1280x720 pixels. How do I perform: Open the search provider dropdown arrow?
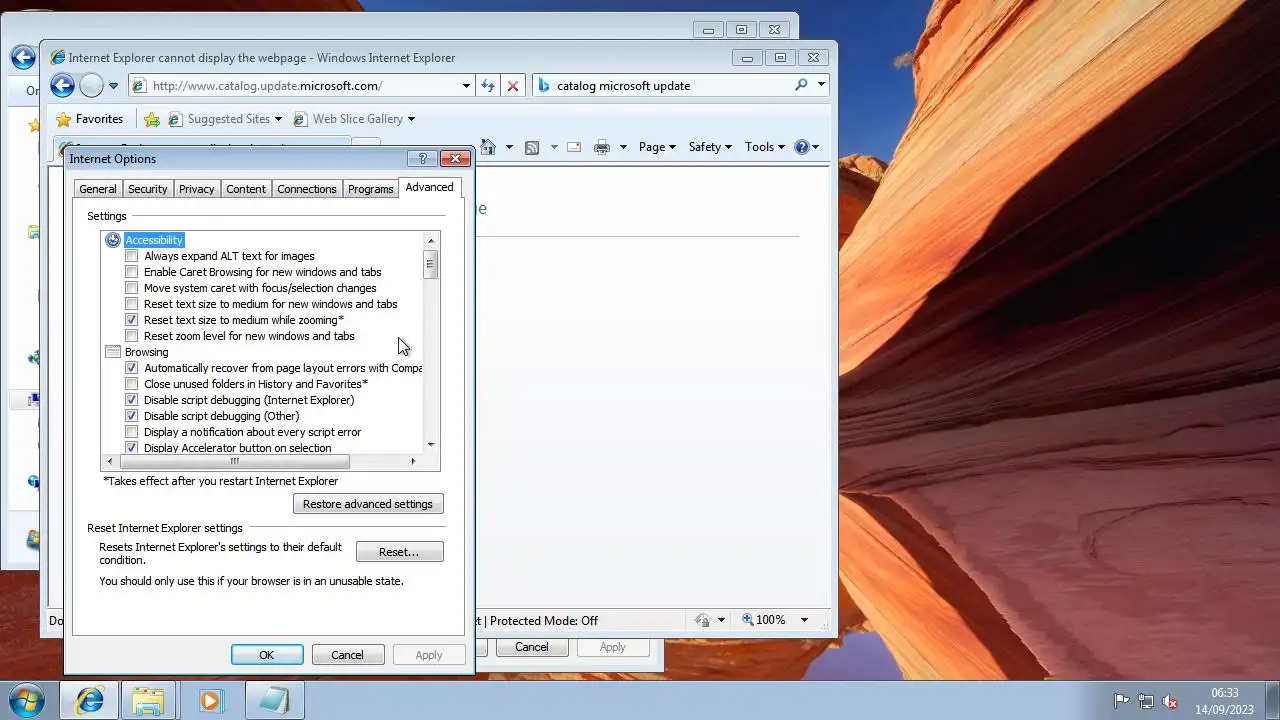[x=821, y=85]
